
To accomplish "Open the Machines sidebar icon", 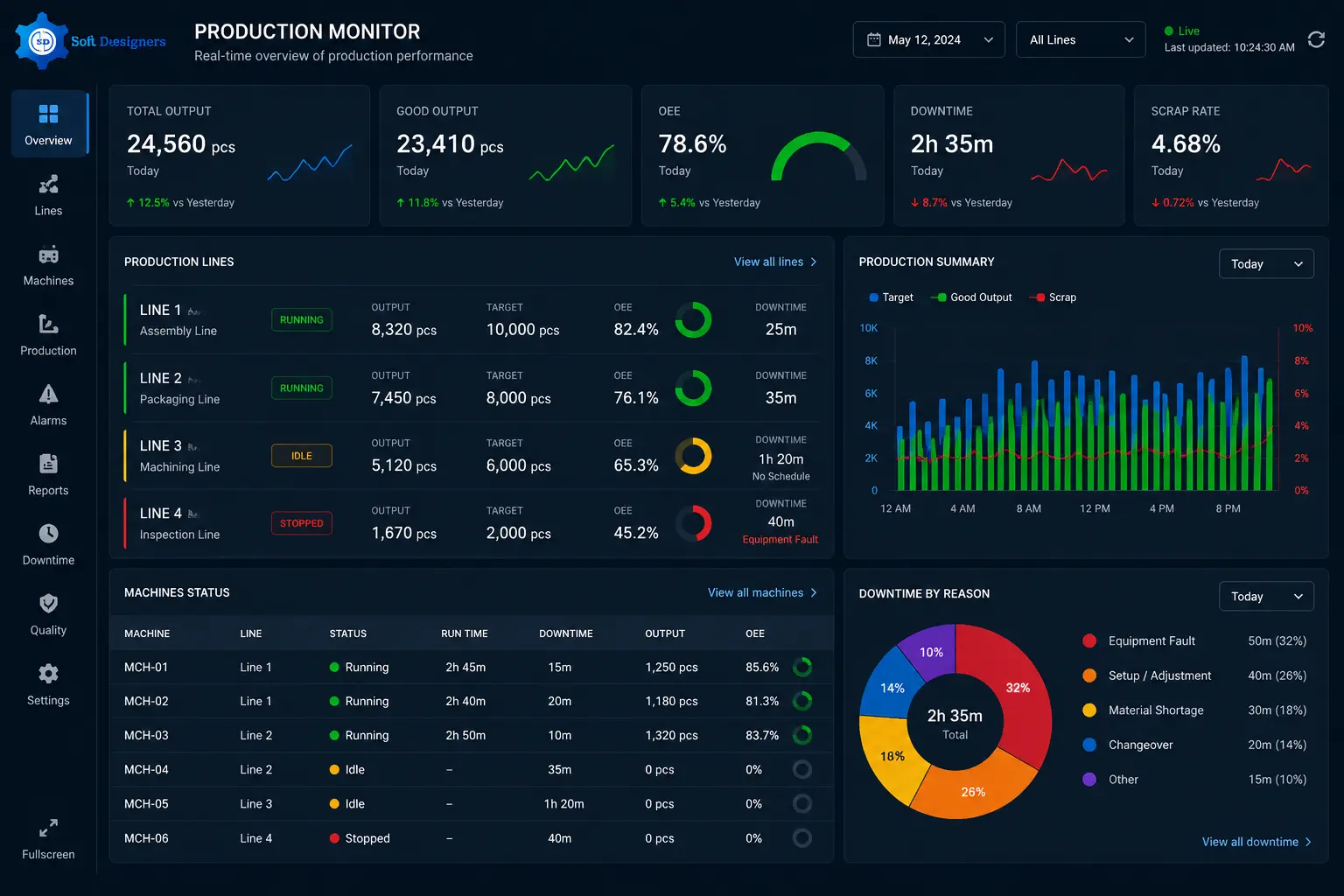I will (x=48, y=255).
